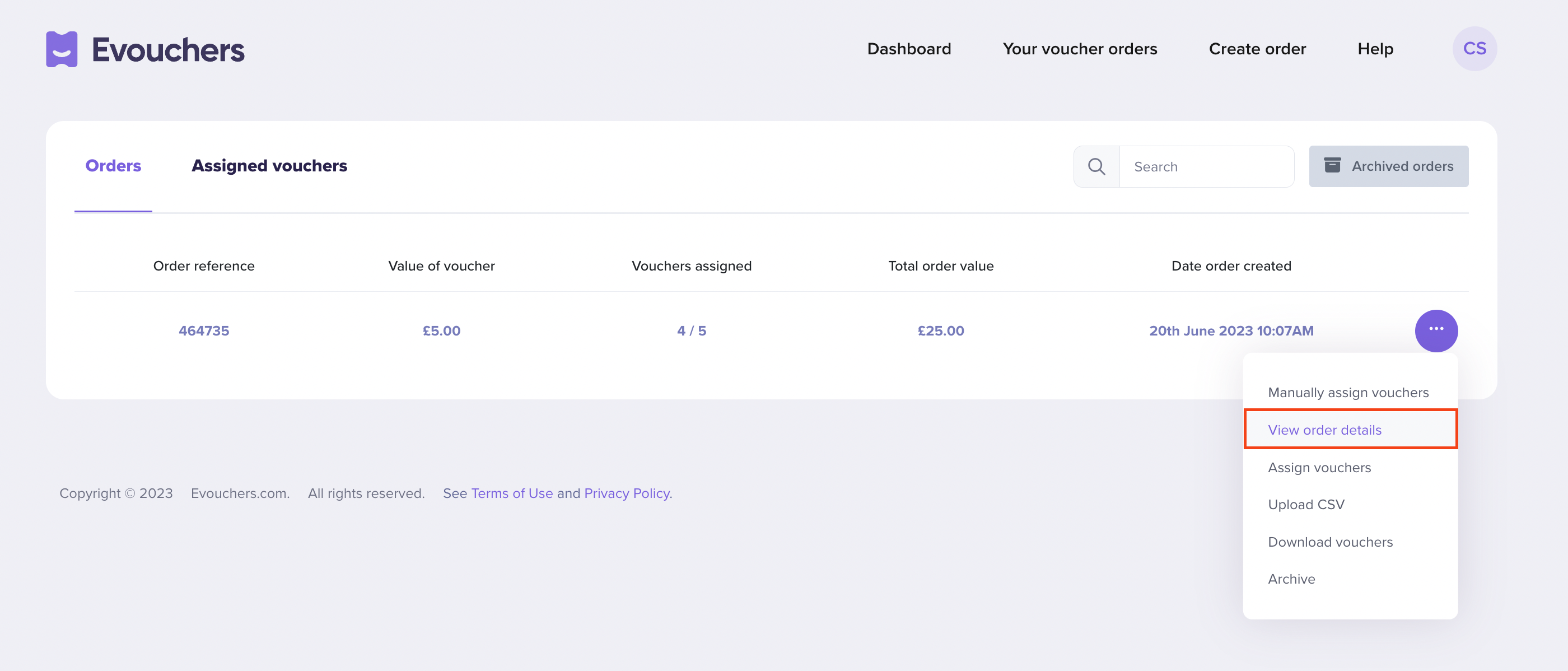Viewport: 1568px width, 671px height.
Task: Switch to the Assigned vouchers tab
Action: [269, 165]
